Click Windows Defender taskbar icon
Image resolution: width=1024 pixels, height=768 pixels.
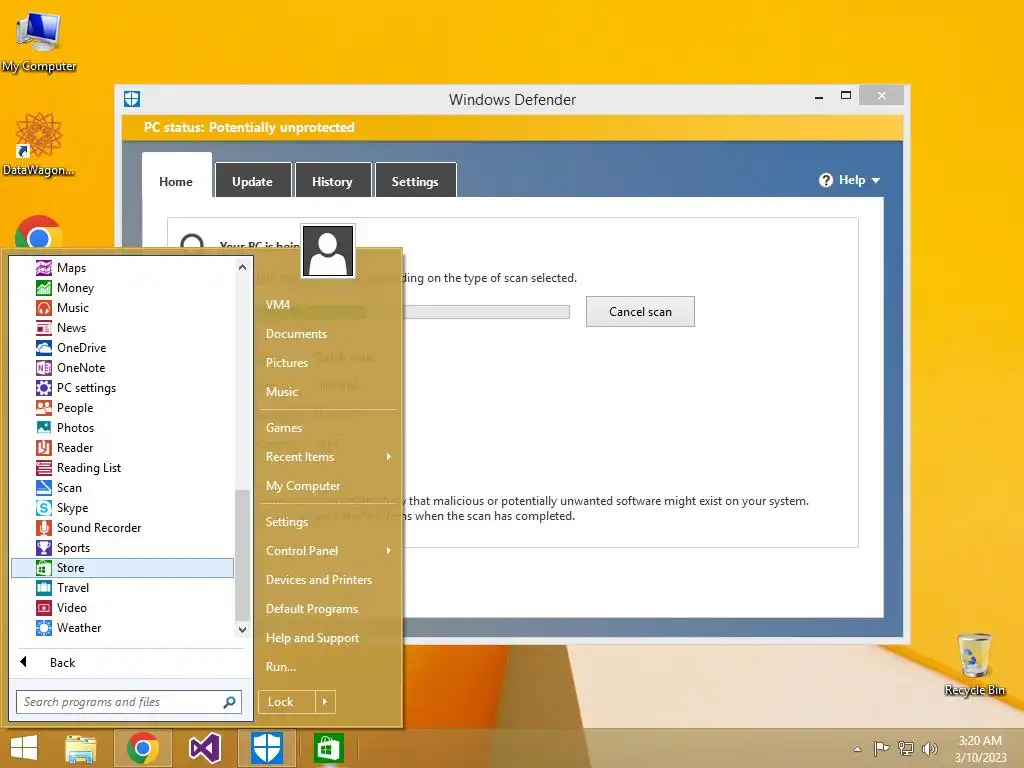[x=266, y=748]
